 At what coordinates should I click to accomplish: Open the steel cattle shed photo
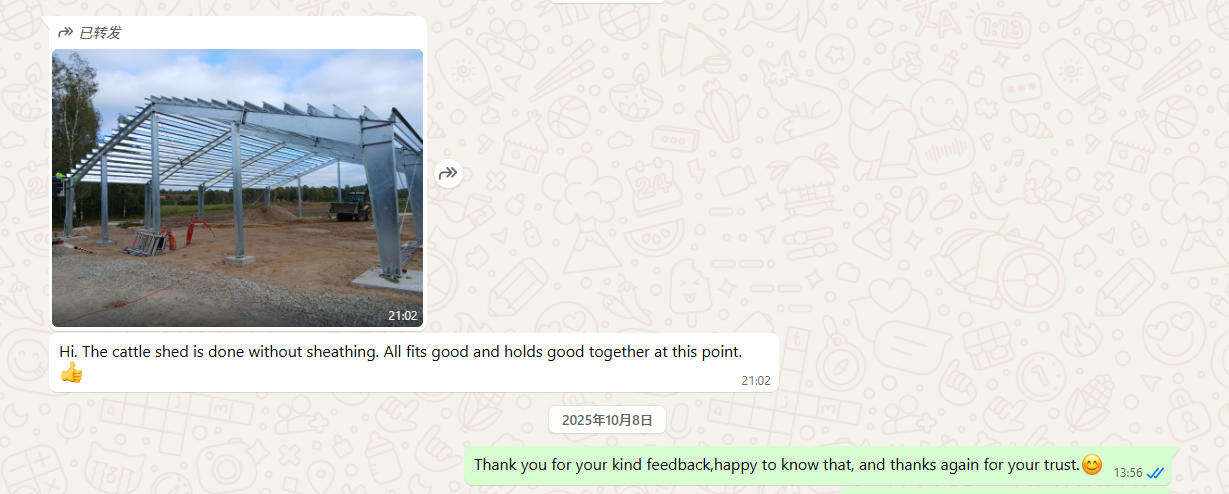coord(237,188)
